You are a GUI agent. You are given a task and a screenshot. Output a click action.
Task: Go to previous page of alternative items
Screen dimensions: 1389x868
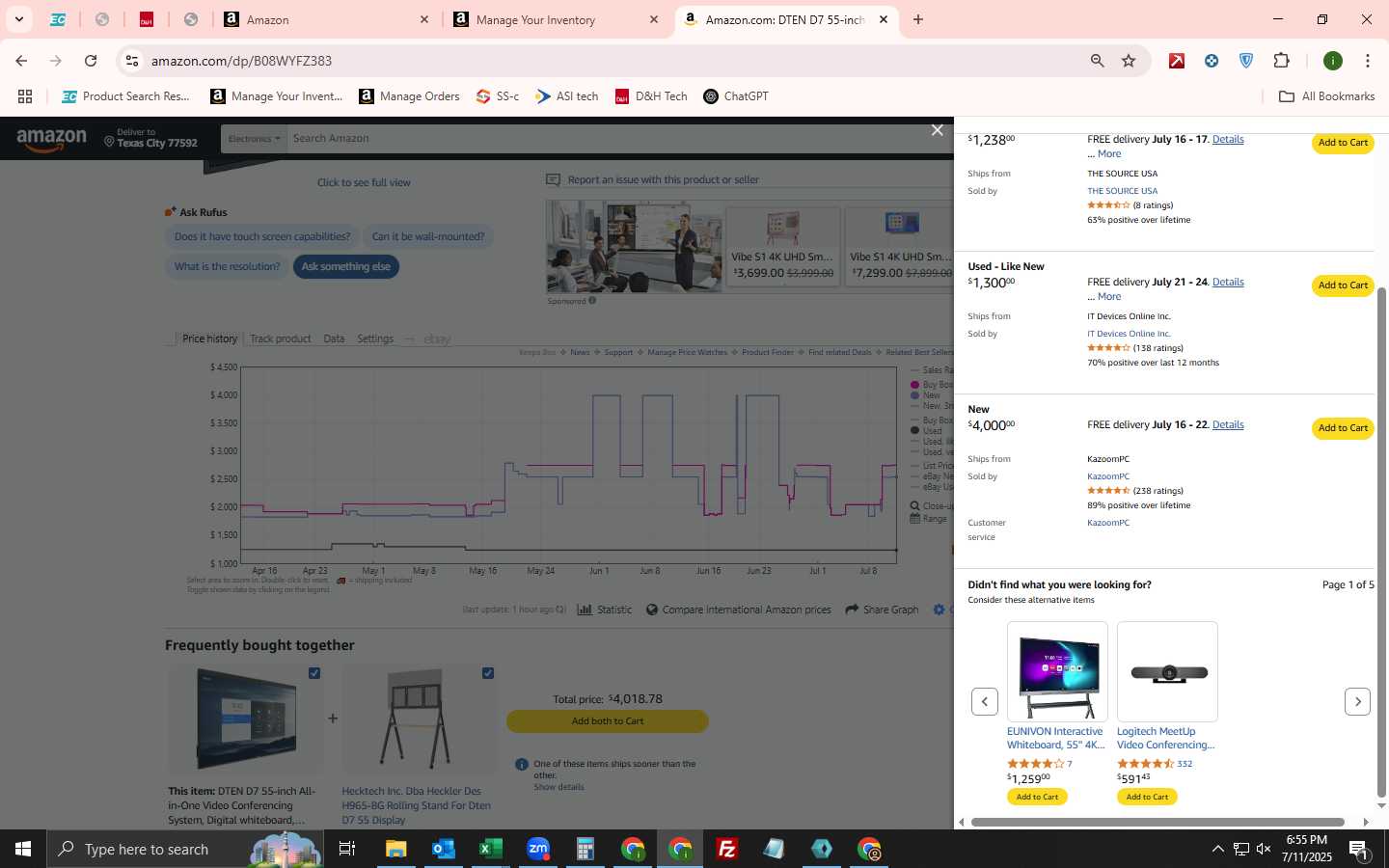984,701
